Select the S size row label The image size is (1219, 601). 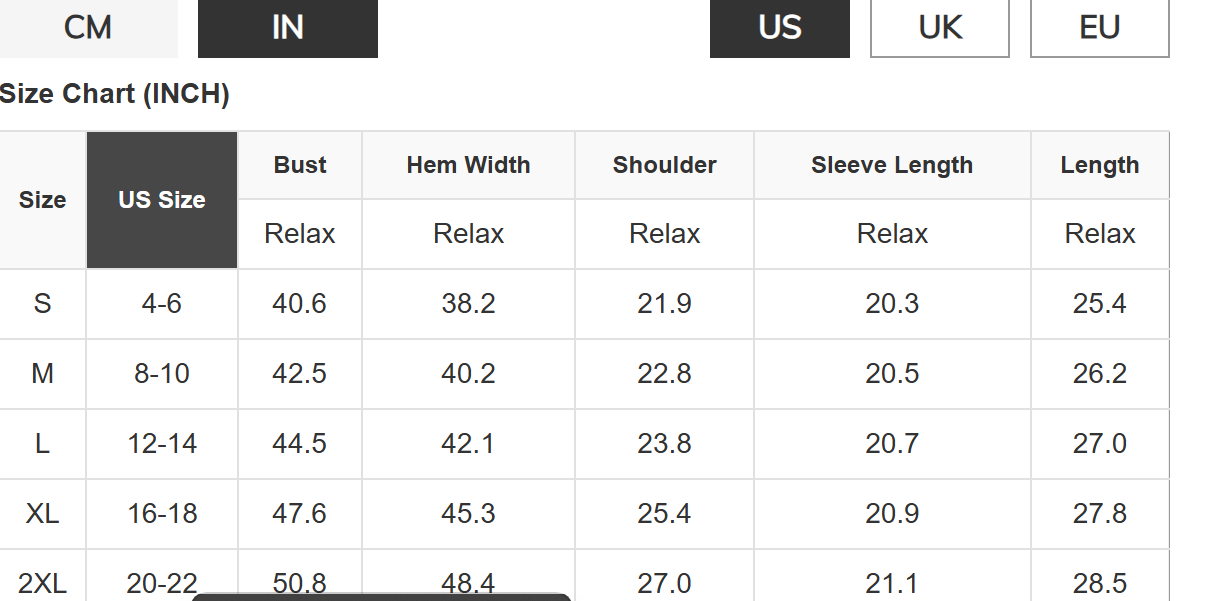tap(42, 303)
